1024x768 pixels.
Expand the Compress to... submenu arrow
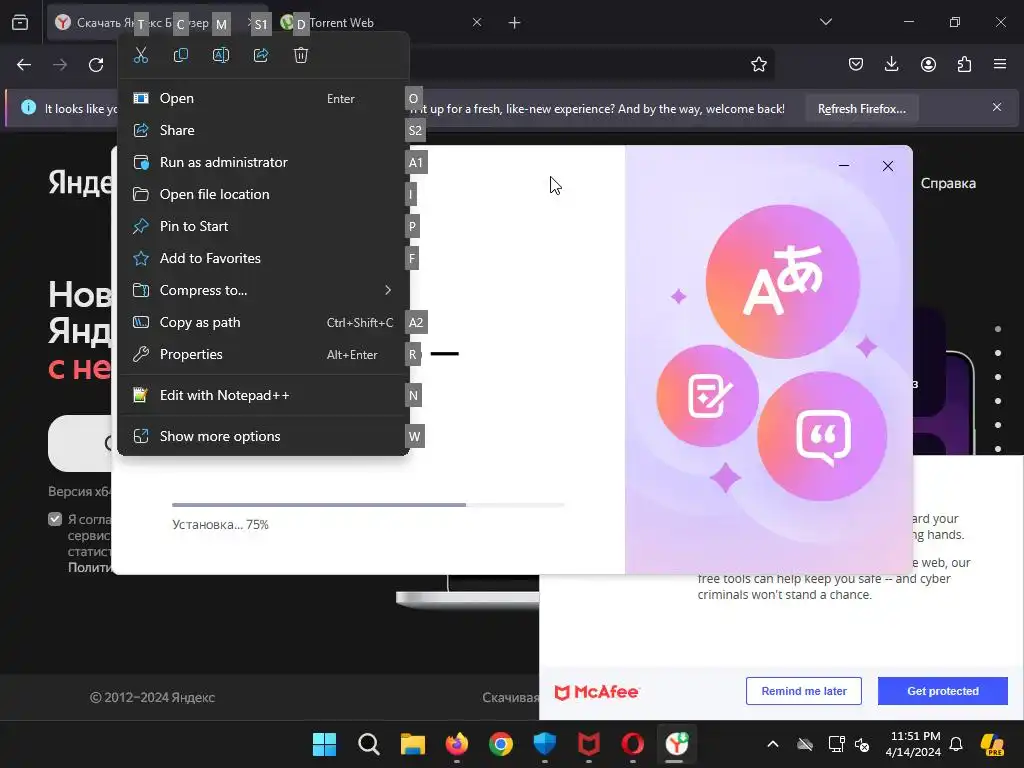coord(388,290)
